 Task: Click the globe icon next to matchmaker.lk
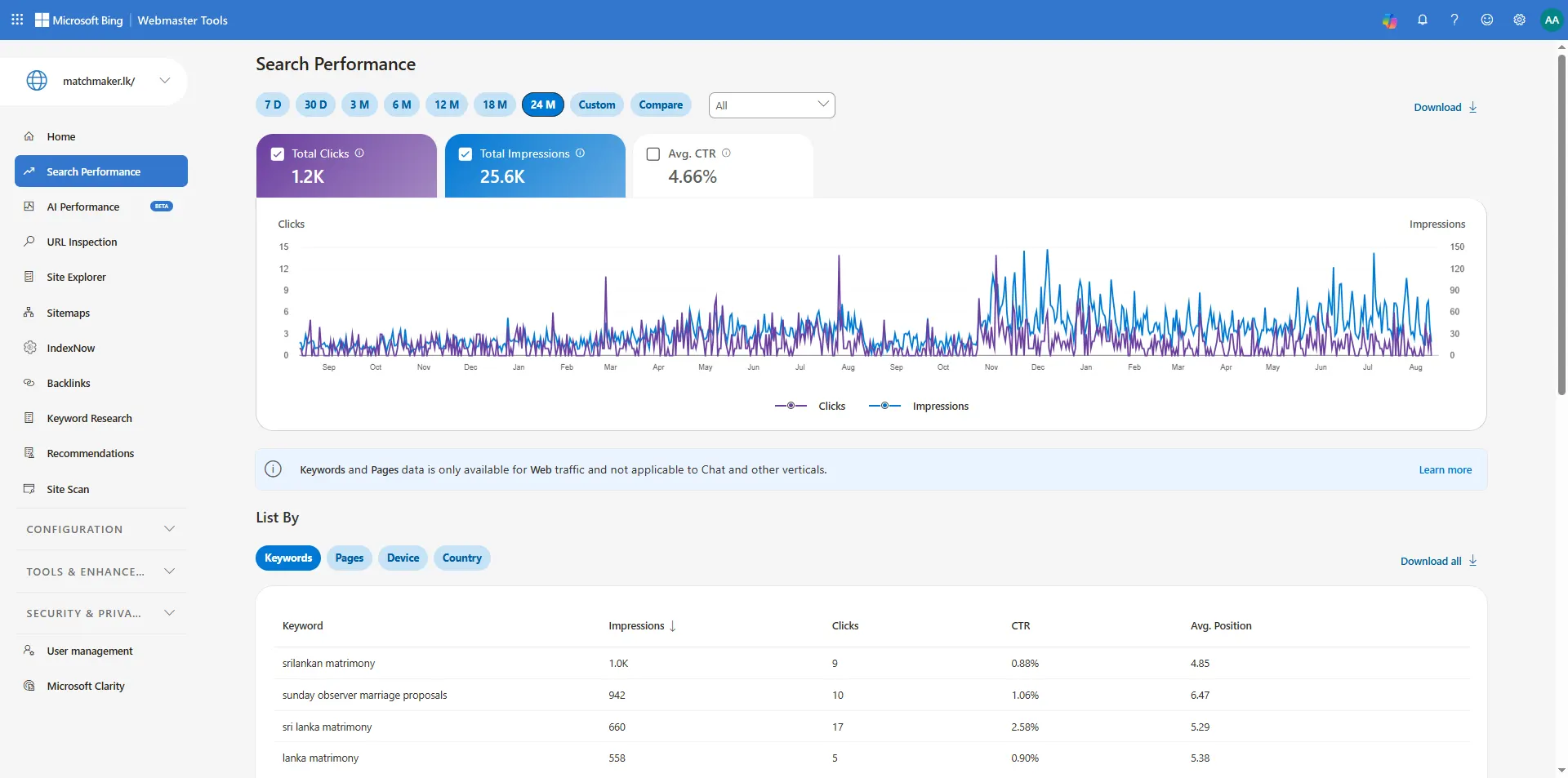(x=37, y=81)
